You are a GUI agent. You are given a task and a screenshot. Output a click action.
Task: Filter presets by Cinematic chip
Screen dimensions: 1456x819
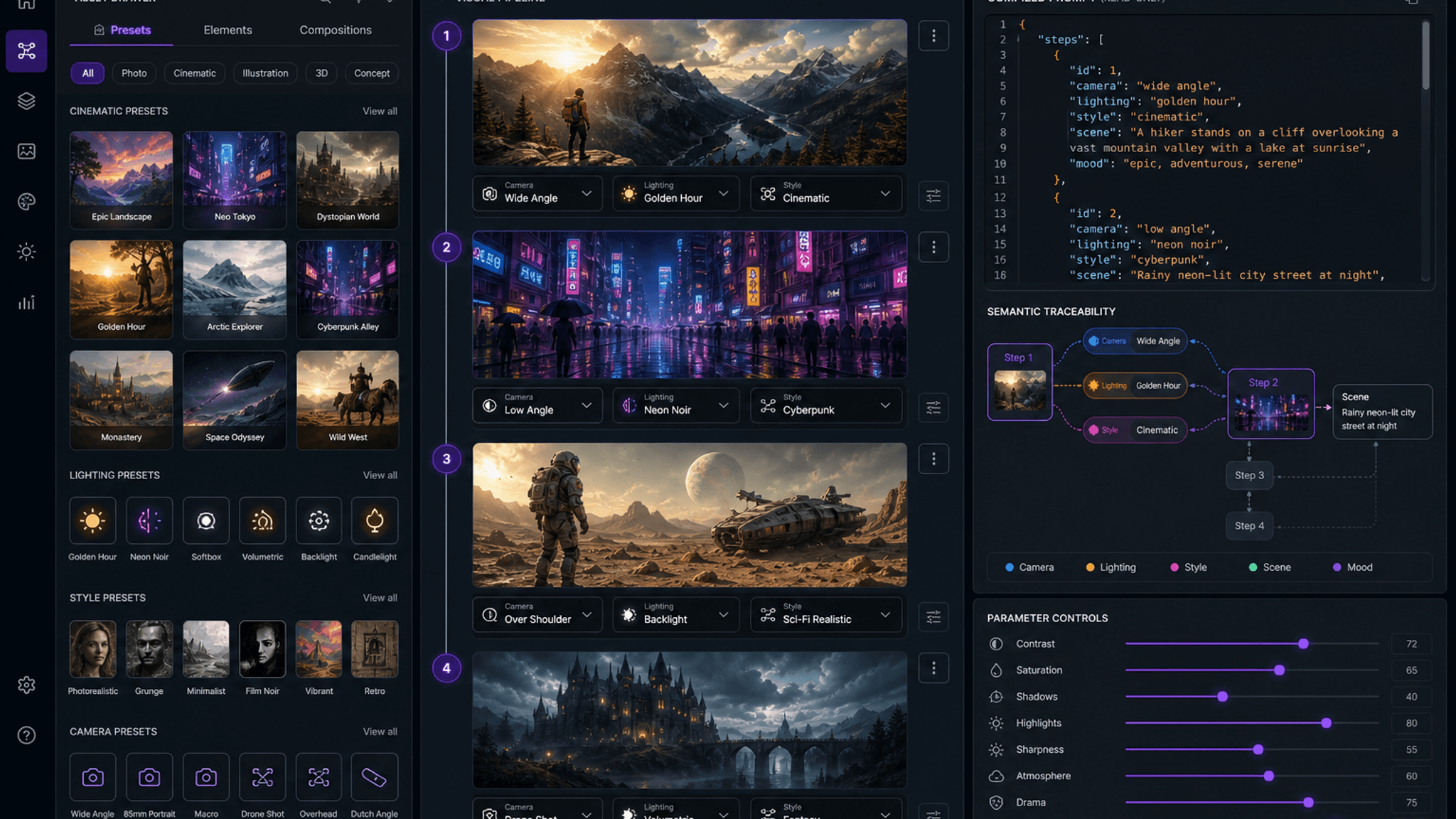pyautogui.click(x=195, y=73)
